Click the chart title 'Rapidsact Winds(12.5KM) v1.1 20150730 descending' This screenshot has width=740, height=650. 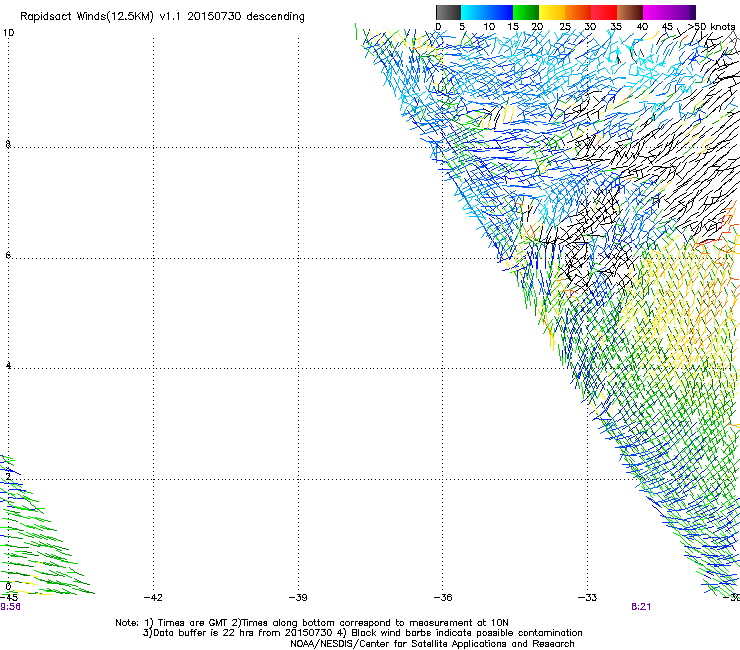click(162, 17)
